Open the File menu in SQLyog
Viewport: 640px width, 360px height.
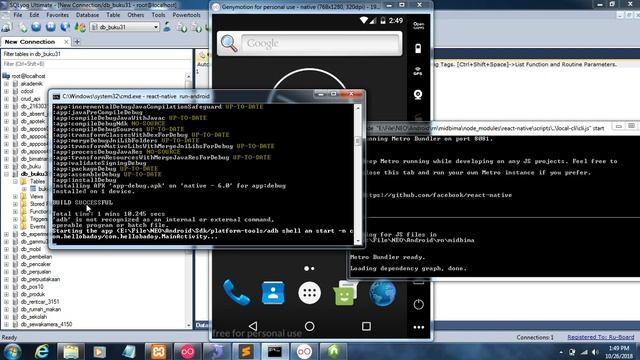point(18,15)
